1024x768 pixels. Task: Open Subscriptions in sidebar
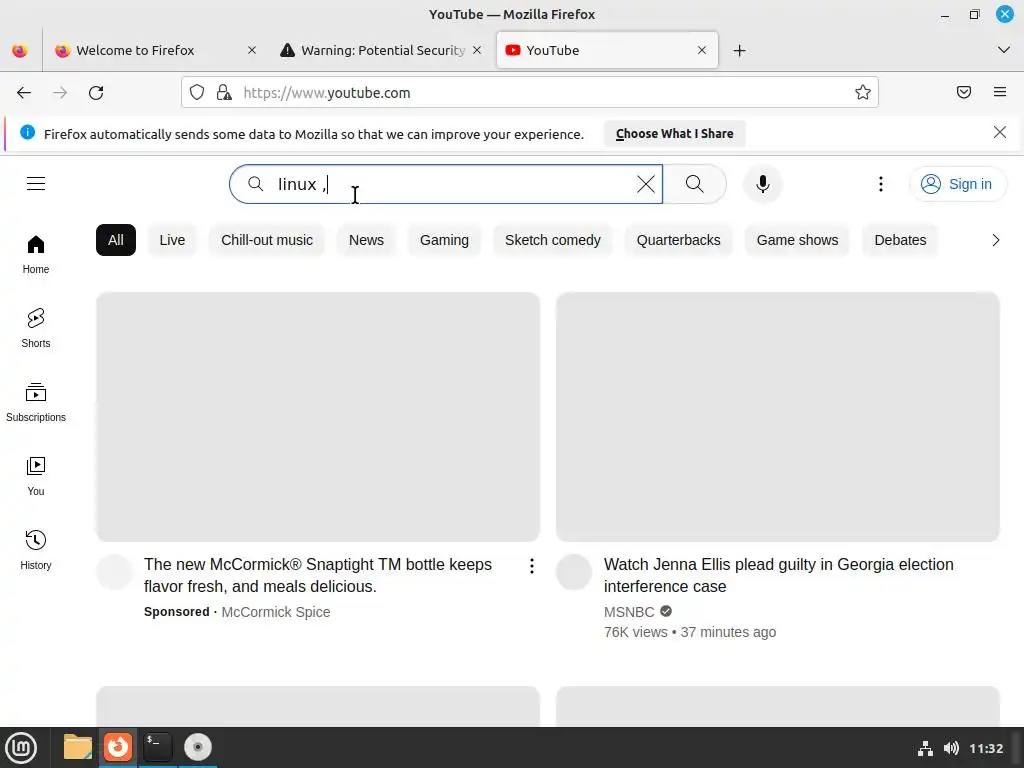tap(36, 402)
